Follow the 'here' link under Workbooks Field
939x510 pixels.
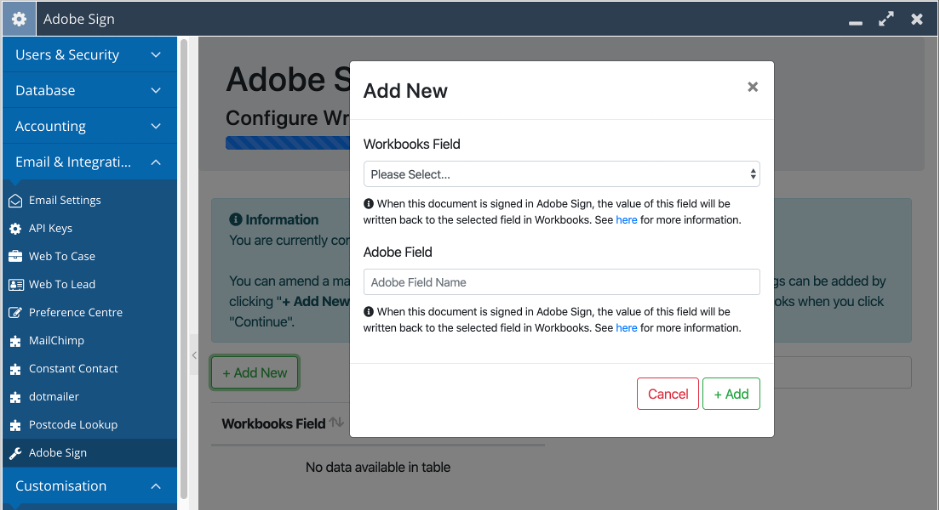[x=626, y=220]
